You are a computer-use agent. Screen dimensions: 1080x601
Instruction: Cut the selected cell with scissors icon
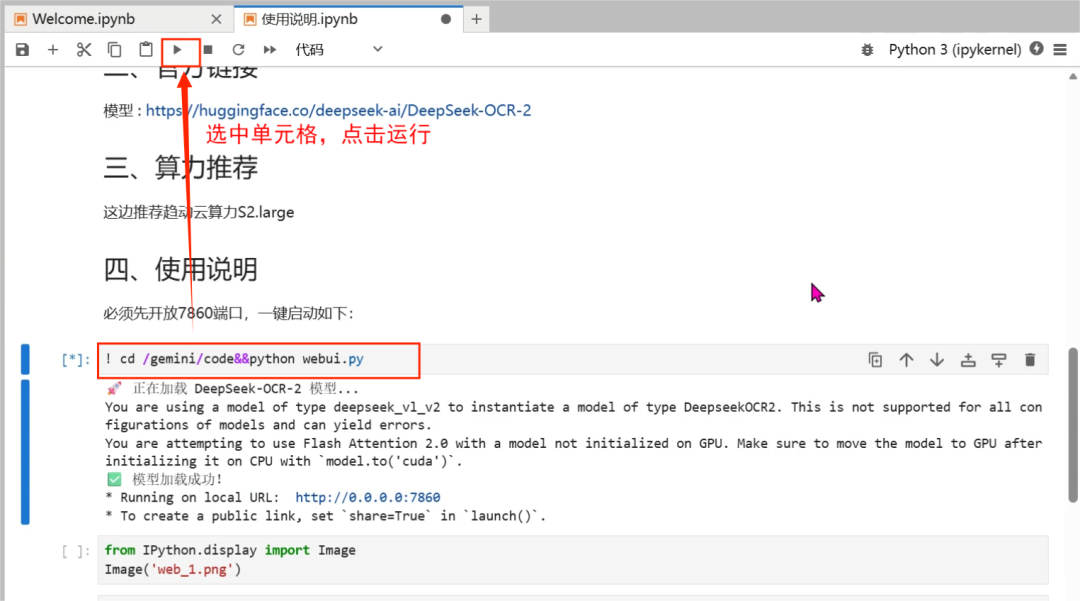(x=84, y=50)
